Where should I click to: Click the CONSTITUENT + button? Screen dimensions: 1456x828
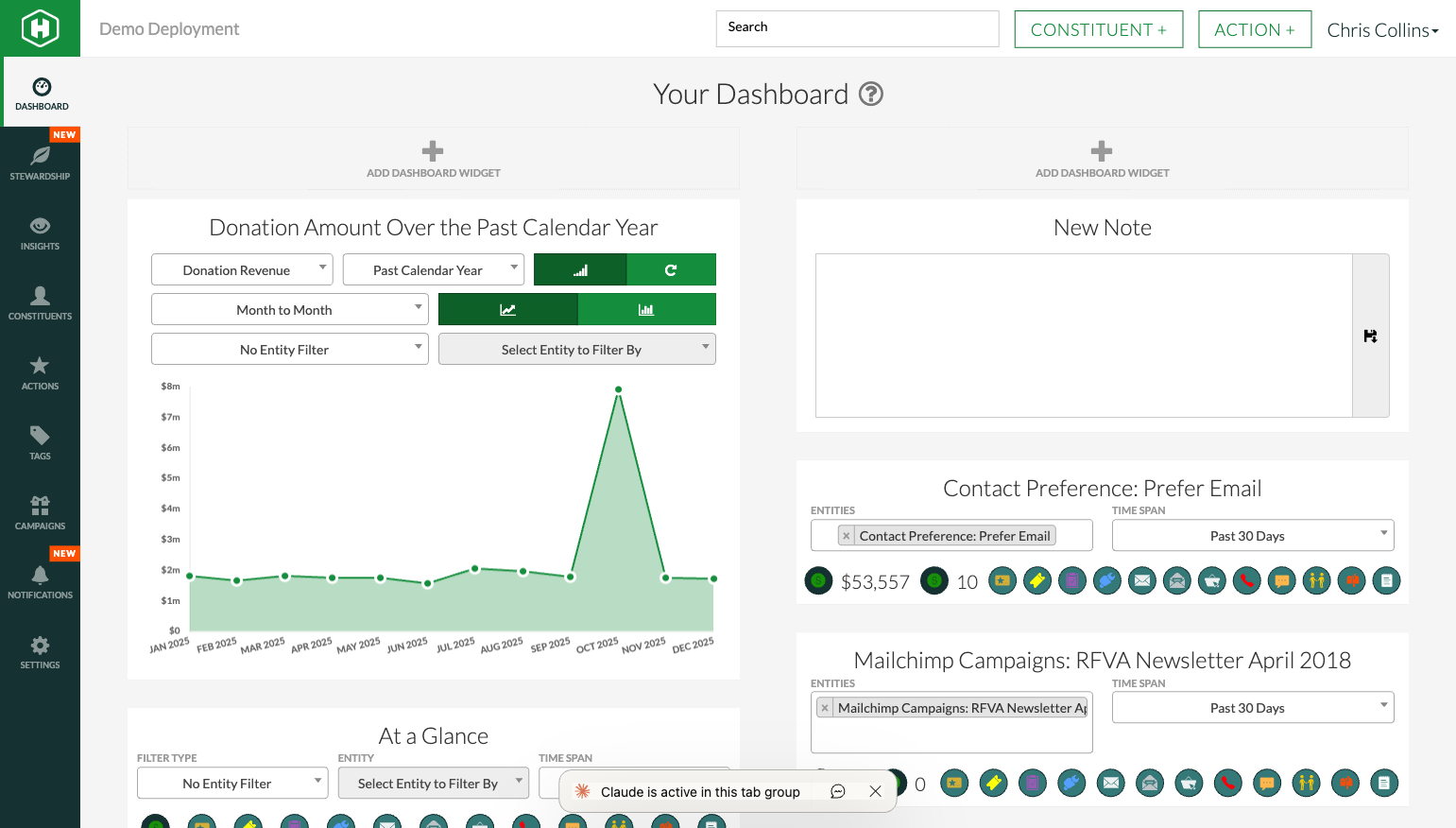[1098, 30]
